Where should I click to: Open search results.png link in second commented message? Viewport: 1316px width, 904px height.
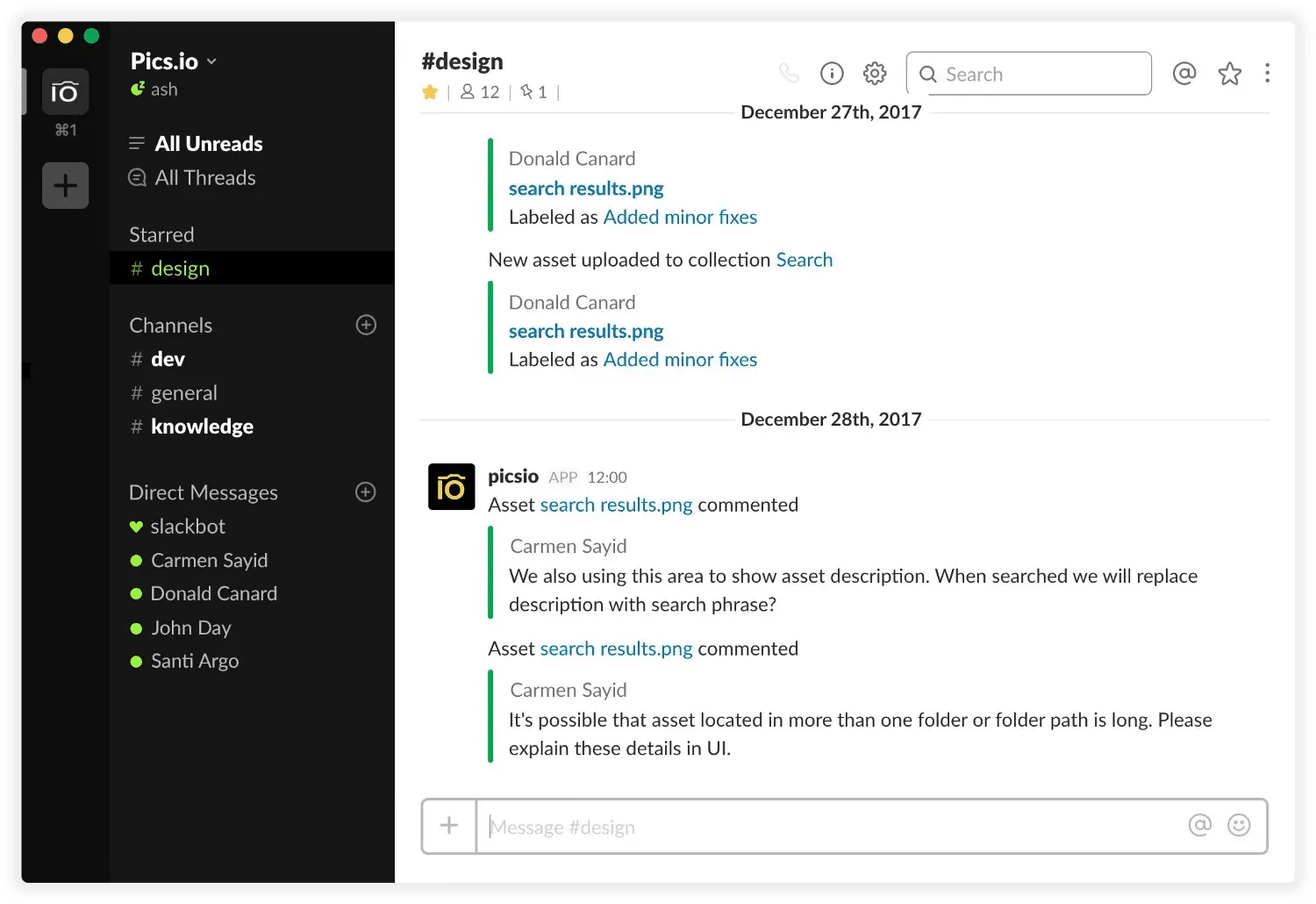pos(617,649)
